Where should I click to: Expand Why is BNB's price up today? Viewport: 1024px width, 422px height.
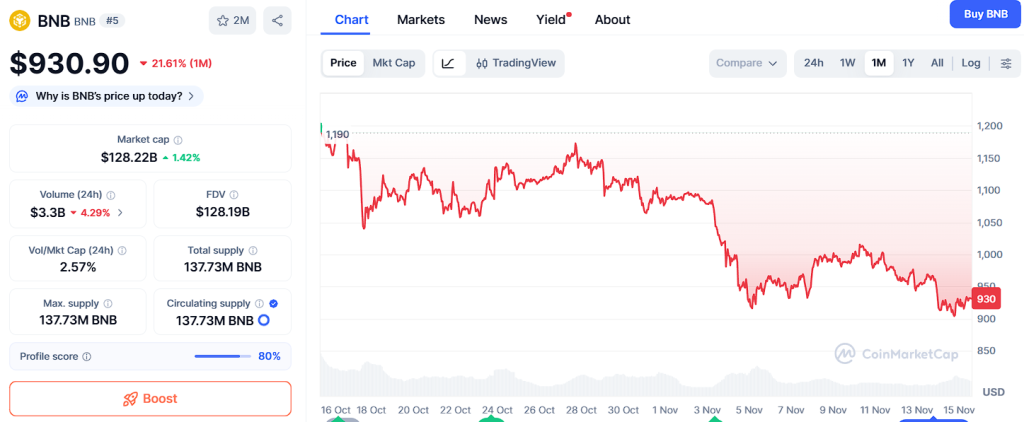[x=106, y=96]
